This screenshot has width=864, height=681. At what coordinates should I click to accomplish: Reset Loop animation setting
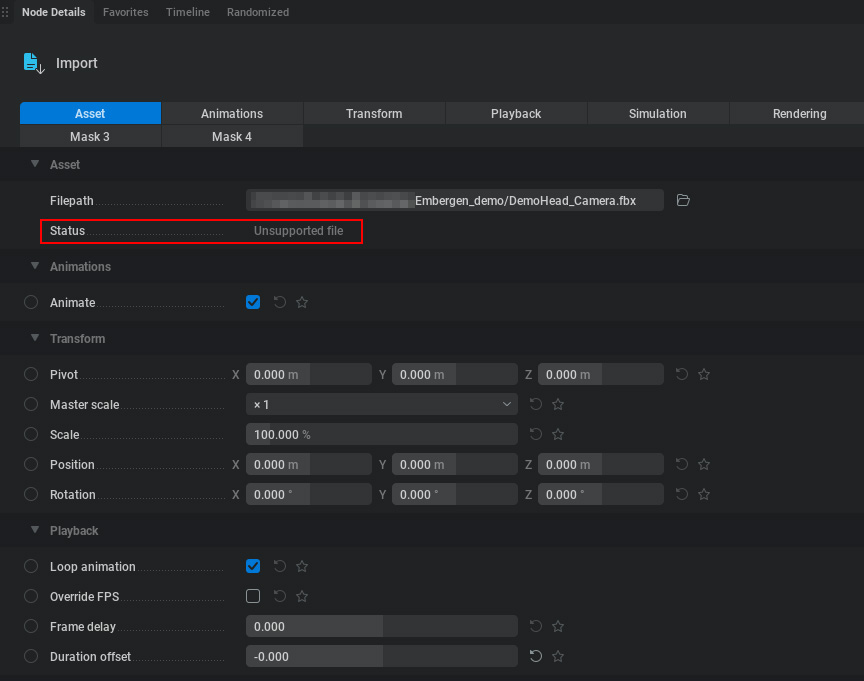click(x=280, y=566)
